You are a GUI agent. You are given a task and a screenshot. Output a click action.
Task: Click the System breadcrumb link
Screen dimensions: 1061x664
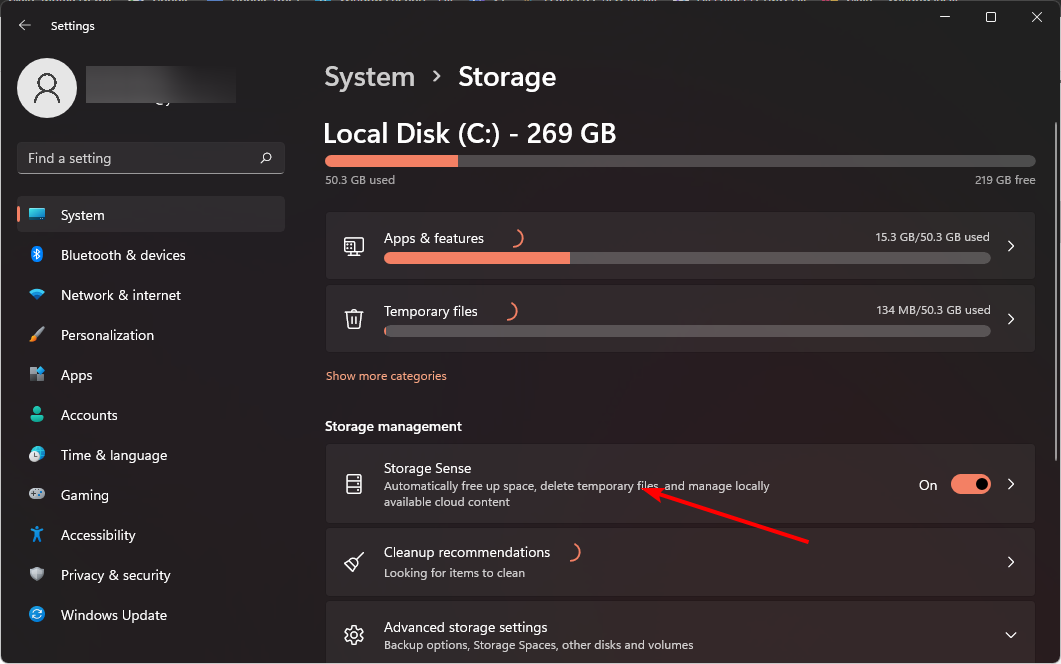(369, 76)
